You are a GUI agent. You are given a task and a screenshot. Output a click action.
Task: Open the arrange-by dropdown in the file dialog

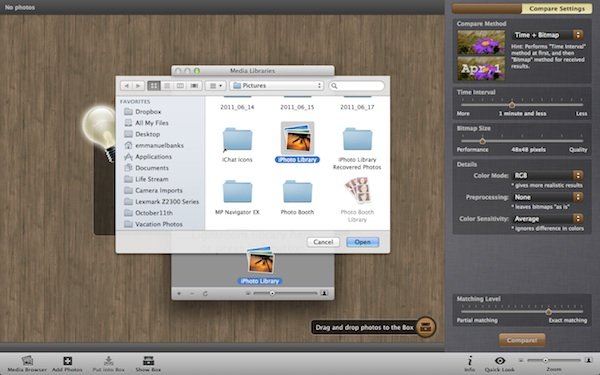tap(215, 86)
